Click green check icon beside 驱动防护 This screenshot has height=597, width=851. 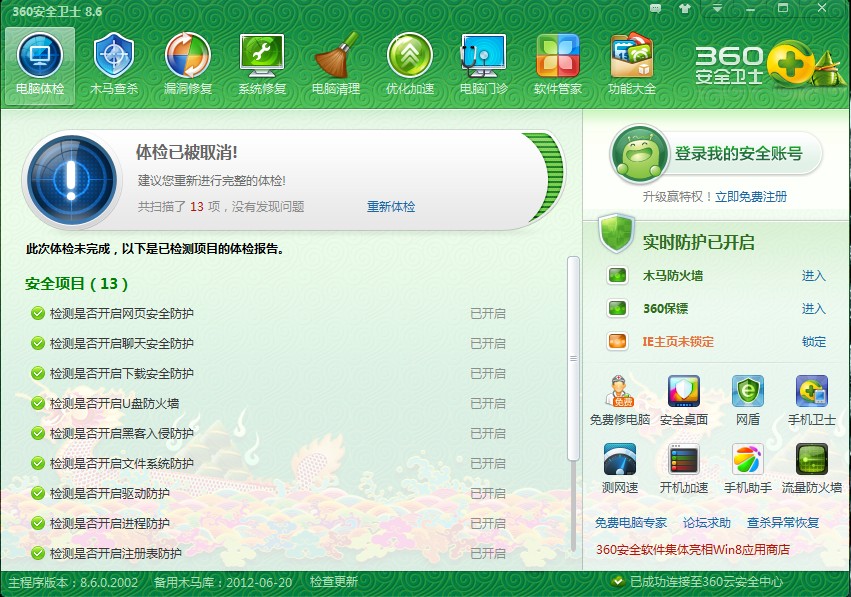click(x=37, y=493)
